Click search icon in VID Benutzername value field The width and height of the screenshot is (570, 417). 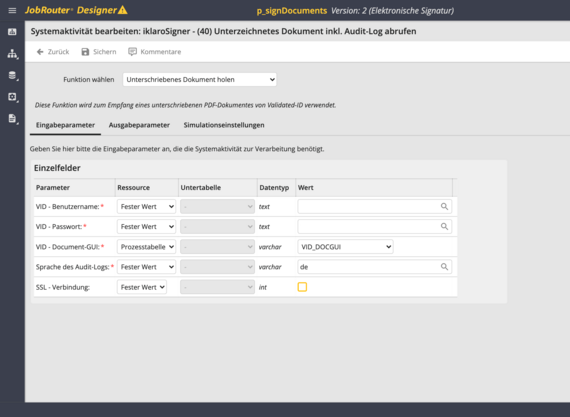click(444, 207)
